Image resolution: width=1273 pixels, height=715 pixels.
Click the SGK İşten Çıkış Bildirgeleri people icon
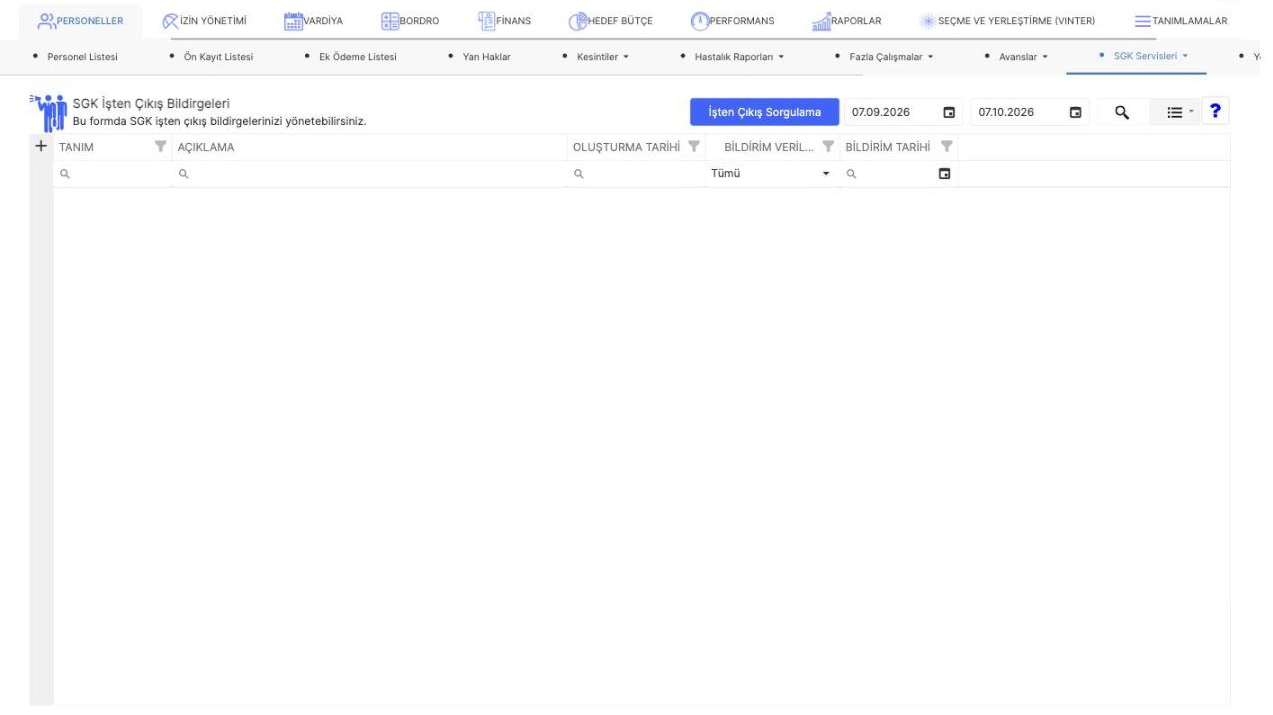point(48,112)
